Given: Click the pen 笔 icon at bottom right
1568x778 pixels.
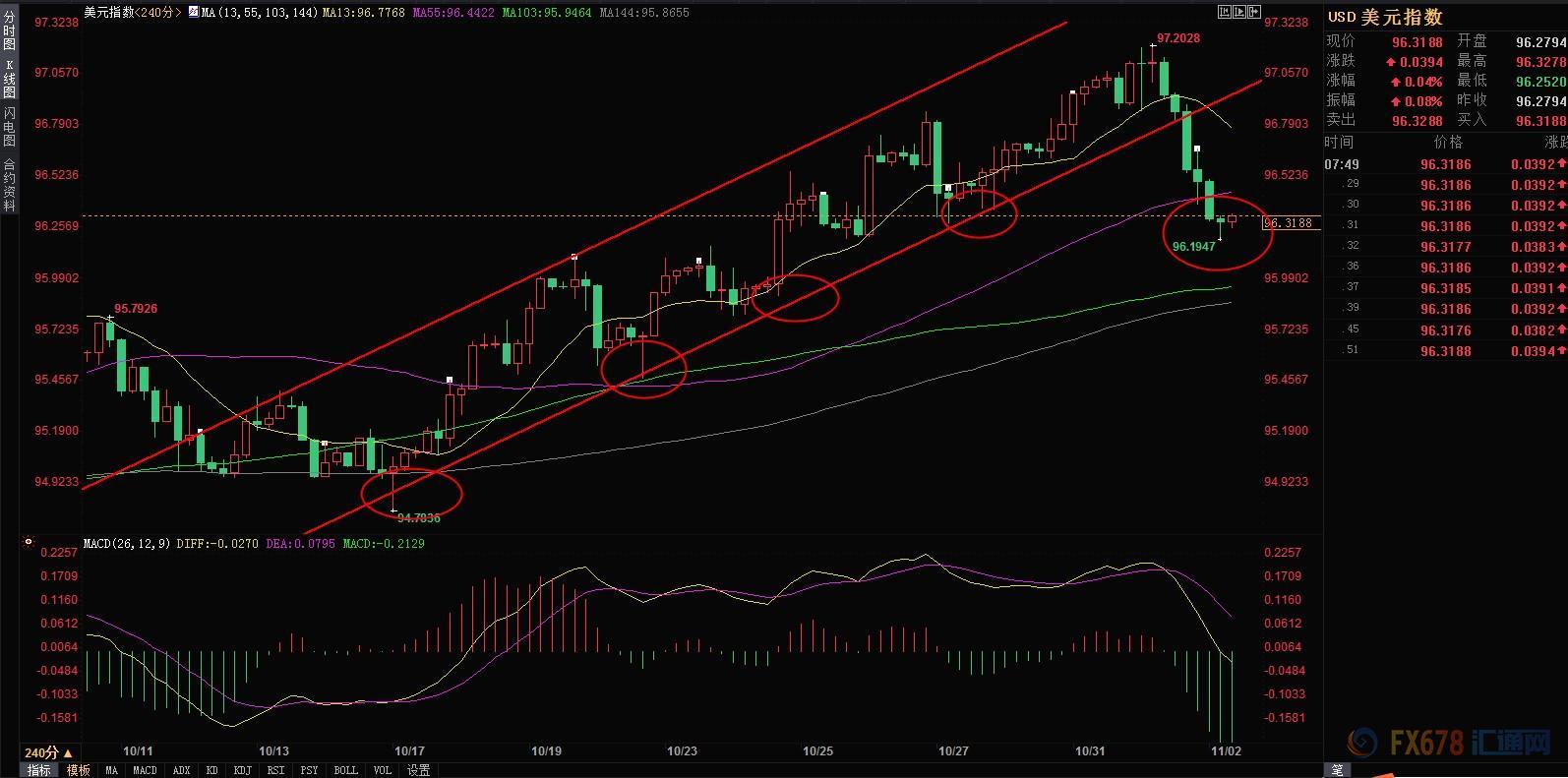Looking at the screenshot, I should (1337, 769).
